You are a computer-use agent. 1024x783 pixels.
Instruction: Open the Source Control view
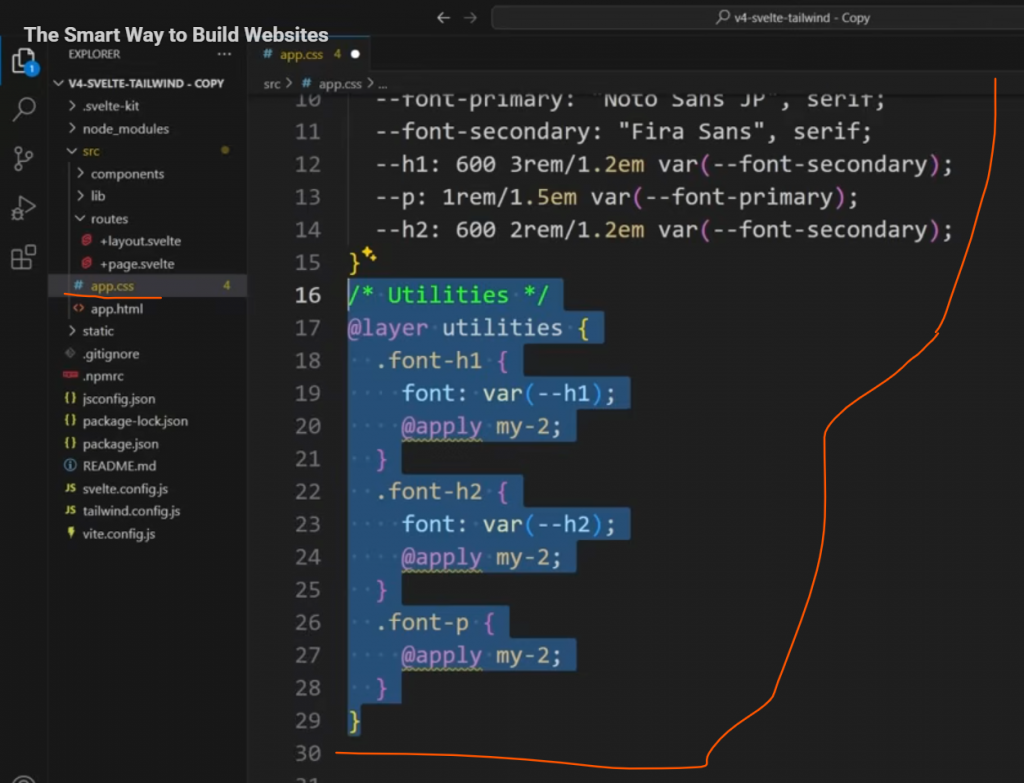(x=23, y=159)
